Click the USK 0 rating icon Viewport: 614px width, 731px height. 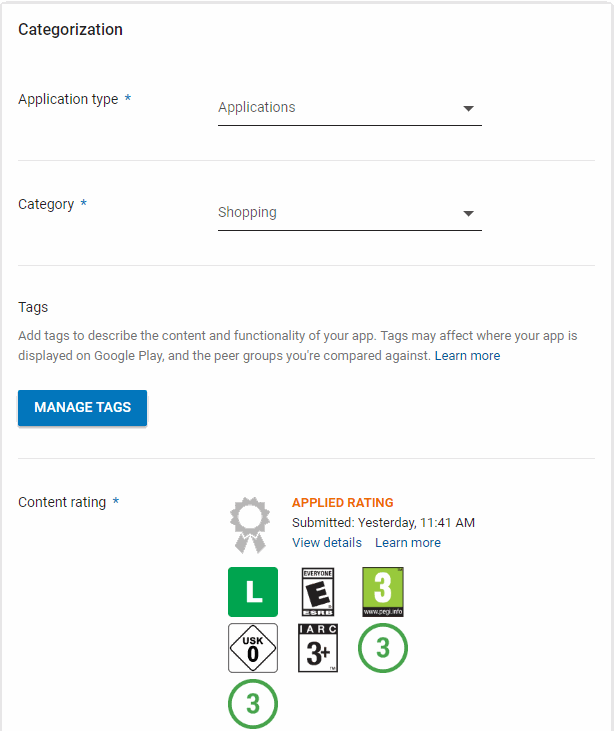point(253,648)
